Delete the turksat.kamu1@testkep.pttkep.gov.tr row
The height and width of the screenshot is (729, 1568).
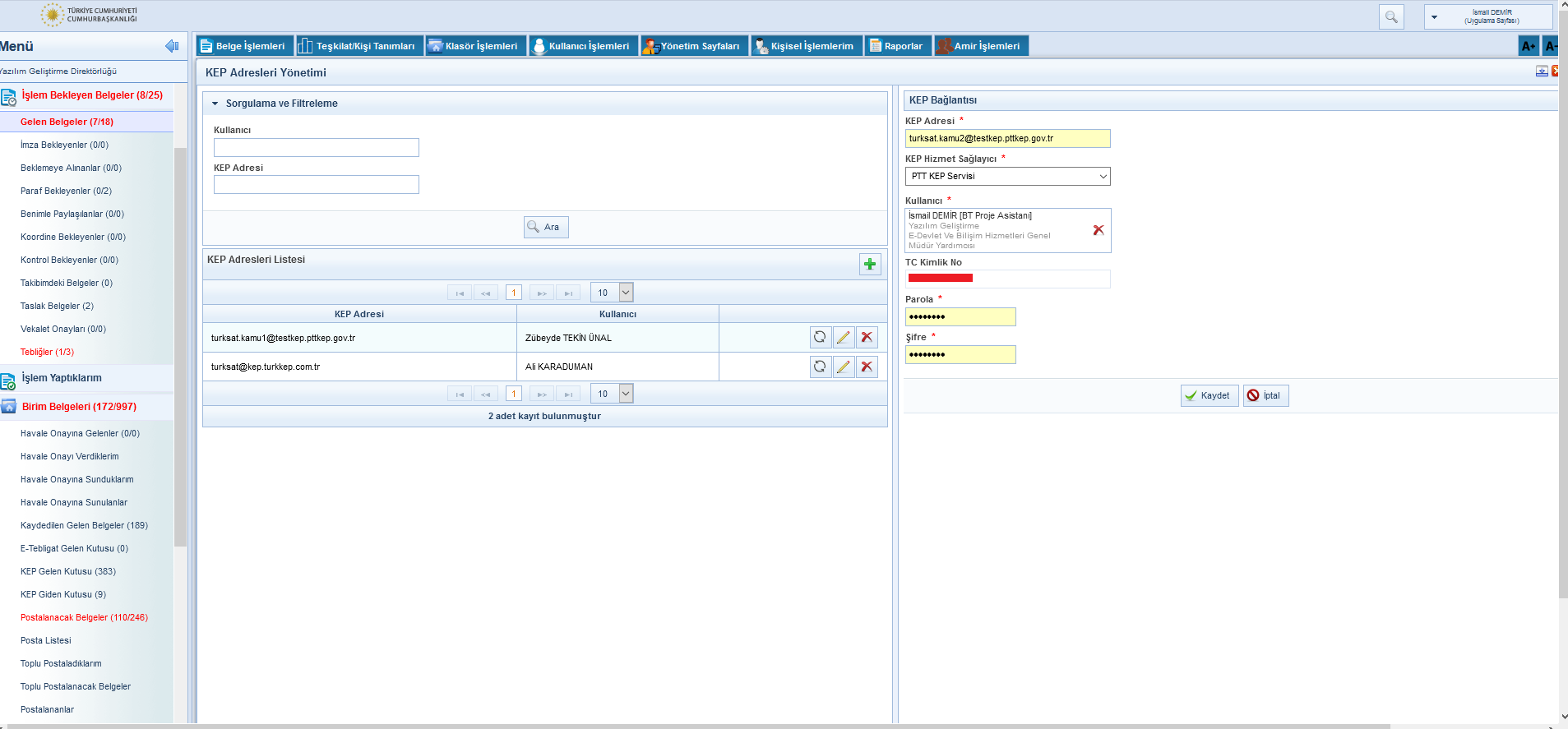pyautogui.click(x=867, y=337)
